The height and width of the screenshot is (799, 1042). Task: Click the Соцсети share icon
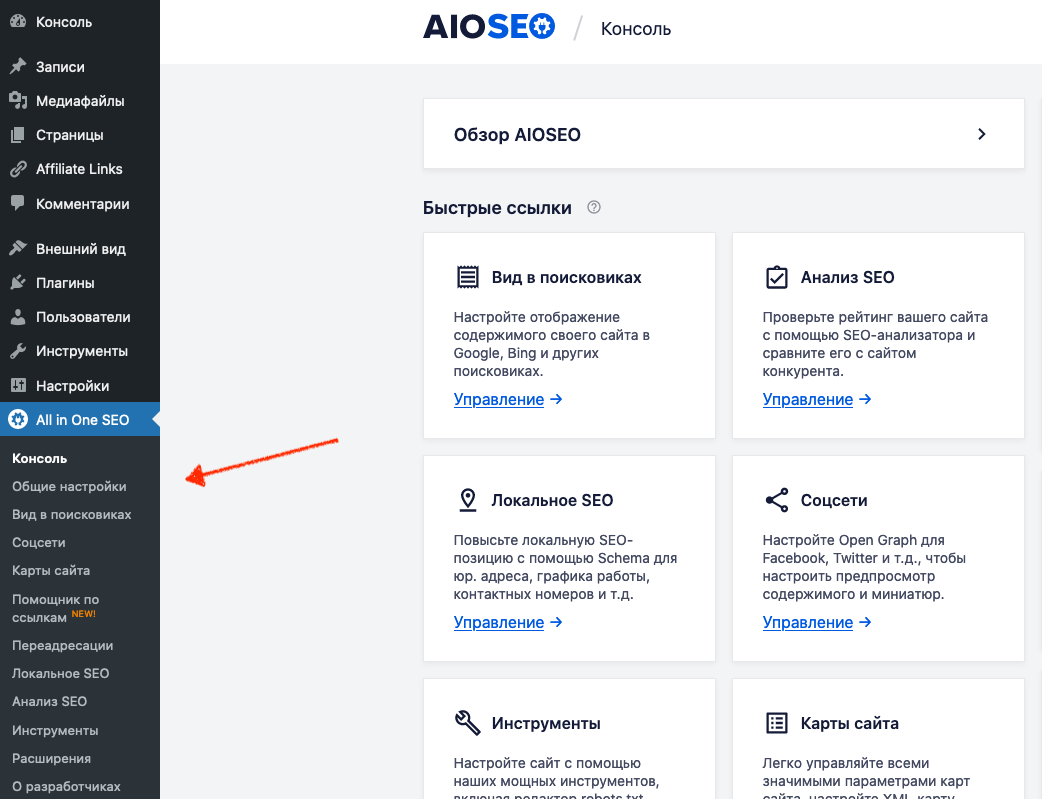click(777, 500)
